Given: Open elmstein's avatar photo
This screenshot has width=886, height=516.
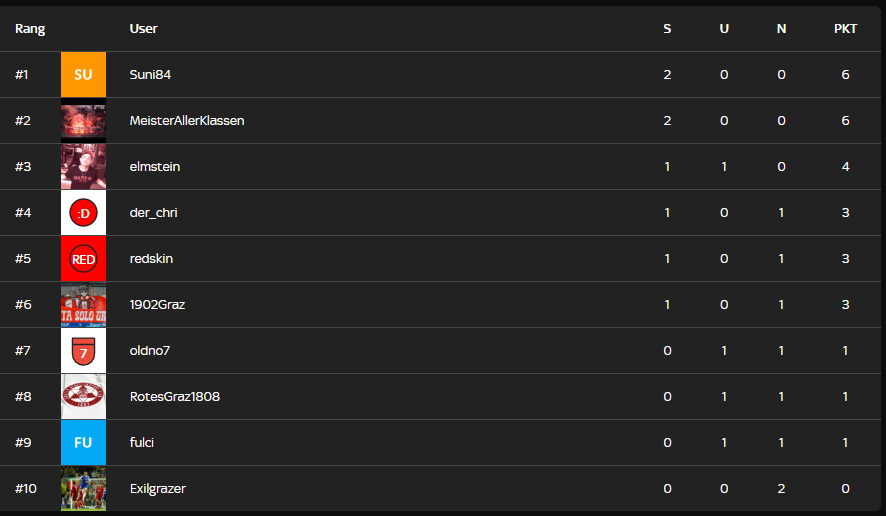Looking at the screenshot, I should (83, 167).
